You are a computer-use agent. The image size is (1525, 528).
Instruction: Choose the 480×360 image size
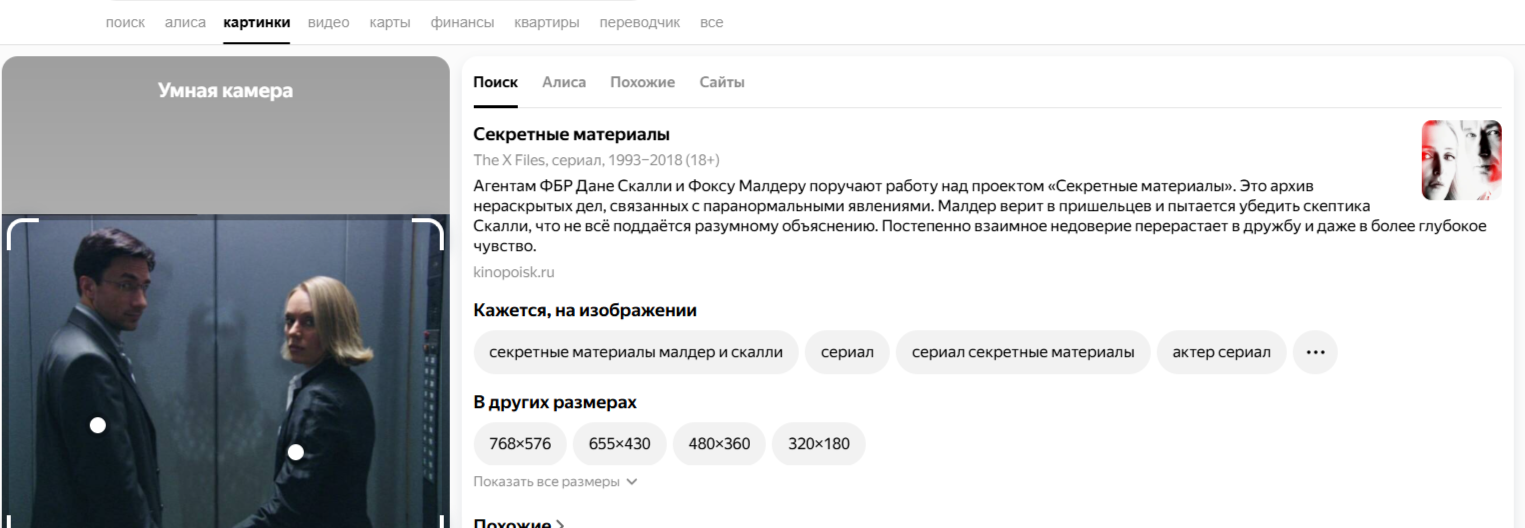[x=719, y=444]
